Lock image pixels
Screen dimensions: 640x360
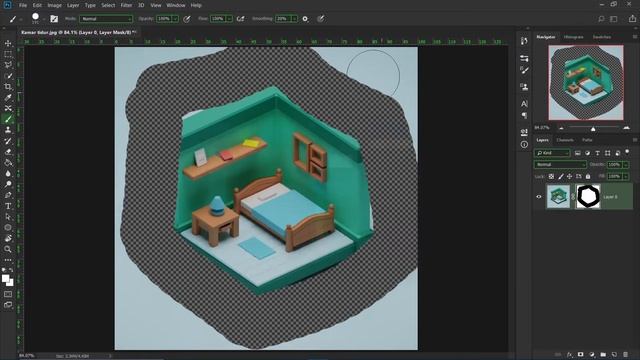pos(560,176)
